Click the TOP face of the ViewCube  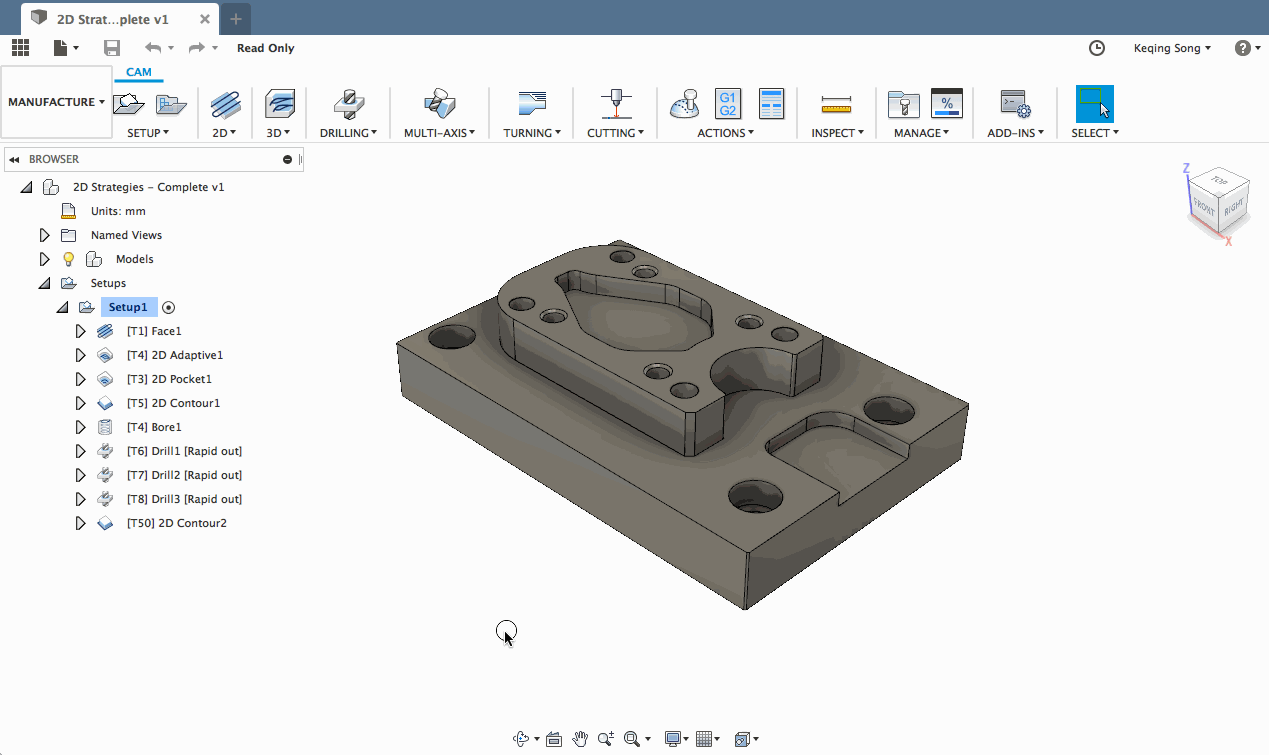[x=1218, y=181]
